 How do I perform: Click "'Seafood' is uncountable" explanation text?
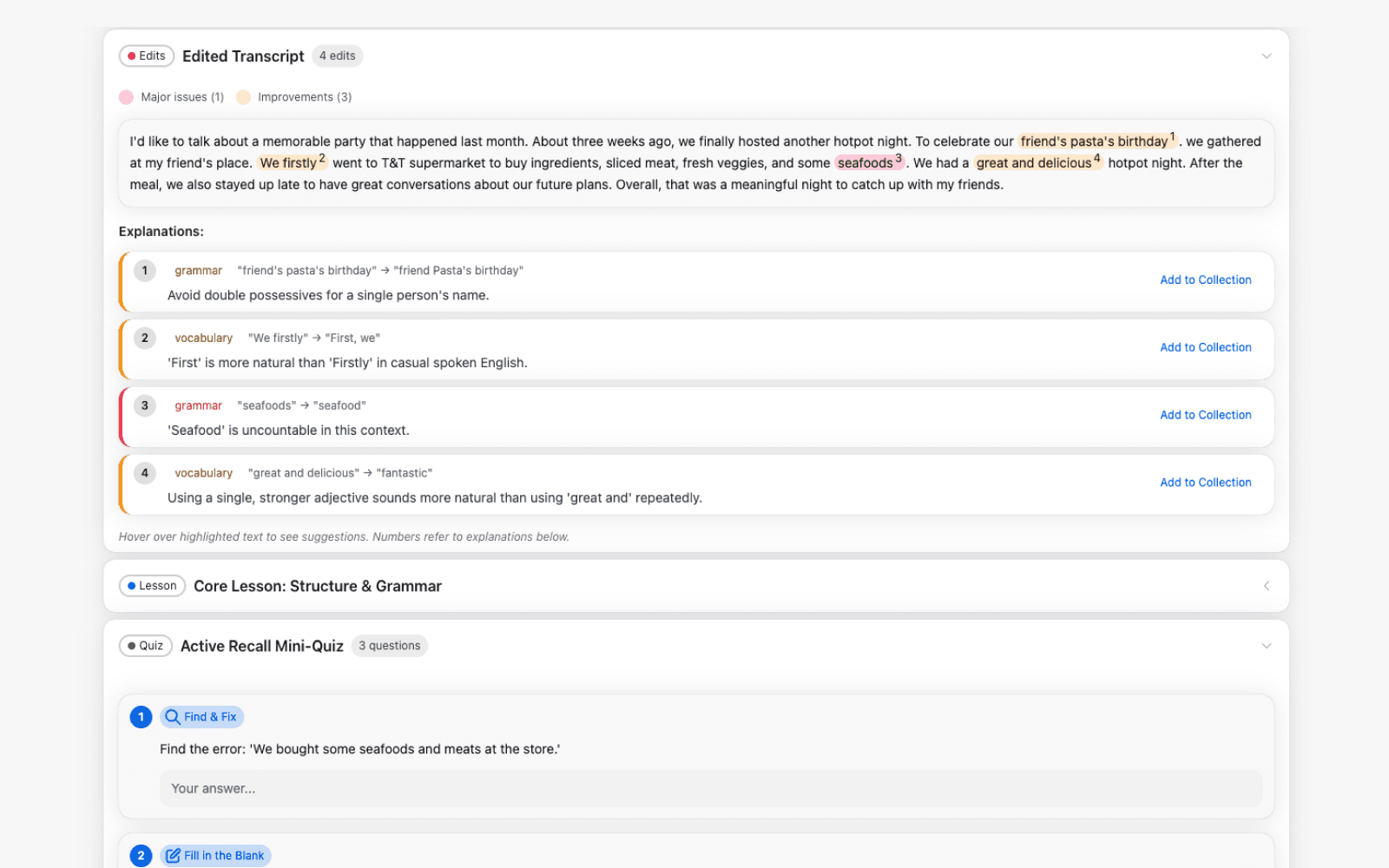click(x=288, y=431)
